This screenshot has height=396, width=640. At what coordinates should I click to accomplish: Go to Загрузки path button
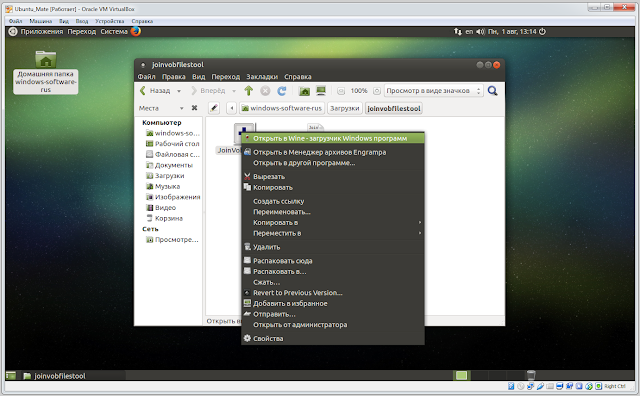tap(344, 108)
